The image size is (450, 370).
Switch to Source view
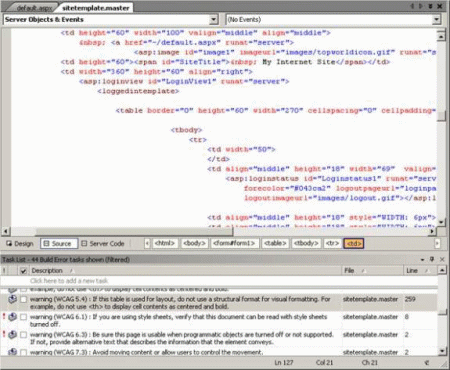click(x=59, y=244)
